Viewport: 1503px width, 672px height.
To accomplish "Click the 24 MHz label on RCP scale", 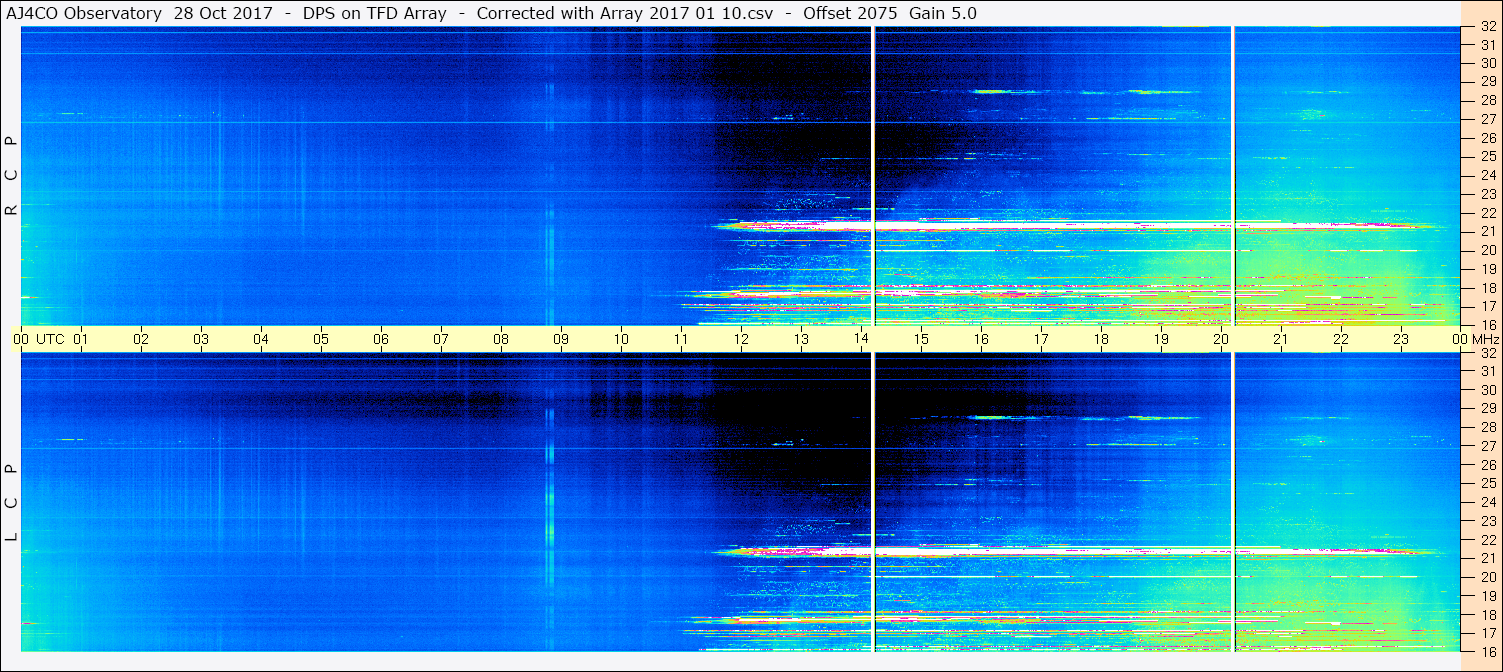I will (1488, 175).
